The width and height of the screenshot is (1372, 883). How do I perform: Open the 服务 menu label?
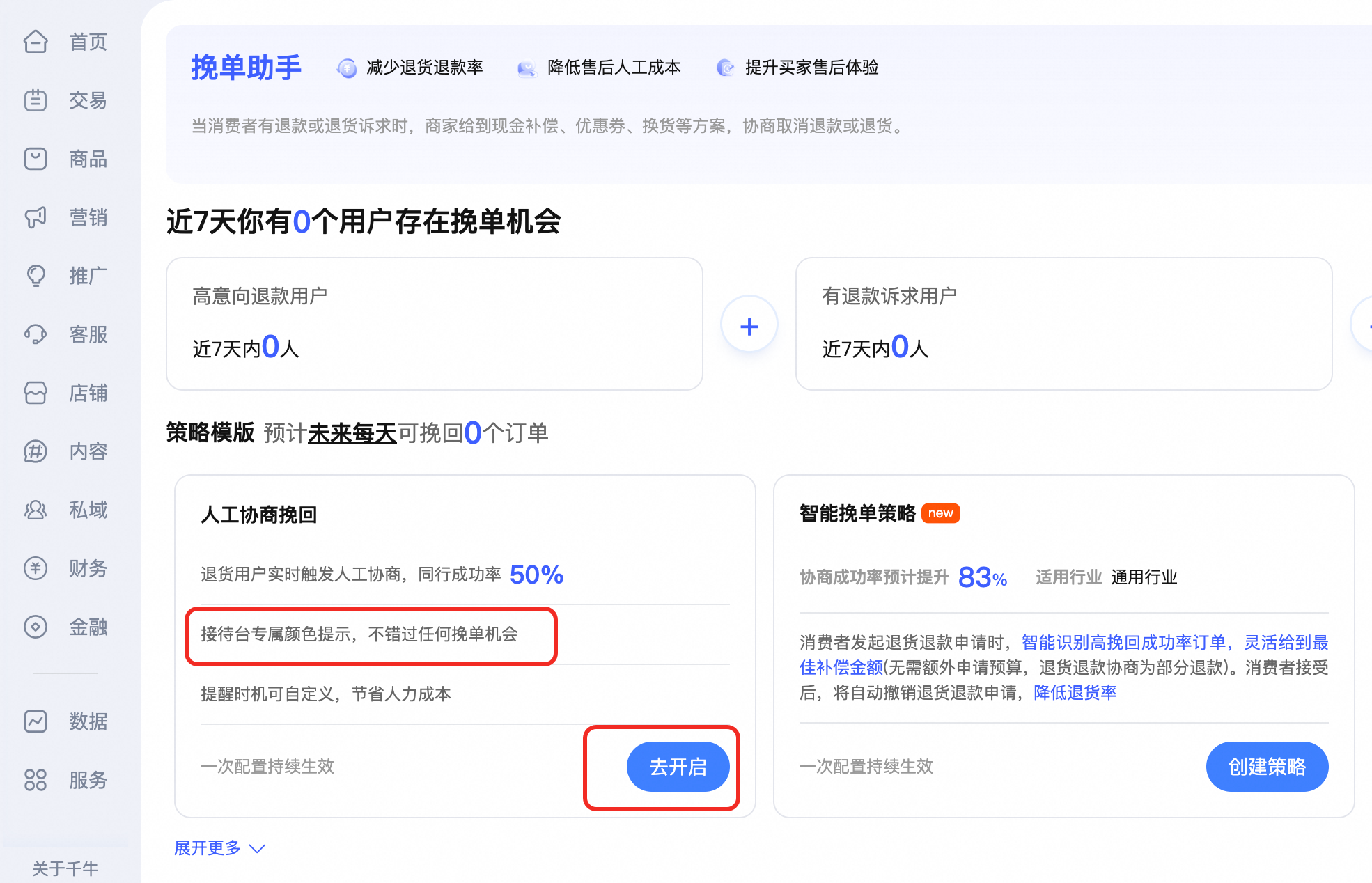[x=88, y=780]
